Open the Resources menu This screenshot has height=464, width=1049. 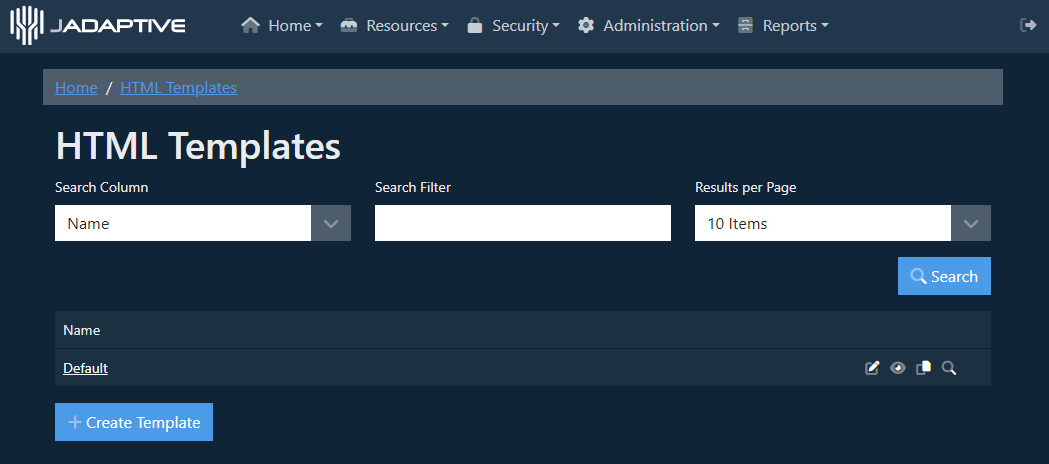coord(395,26)
